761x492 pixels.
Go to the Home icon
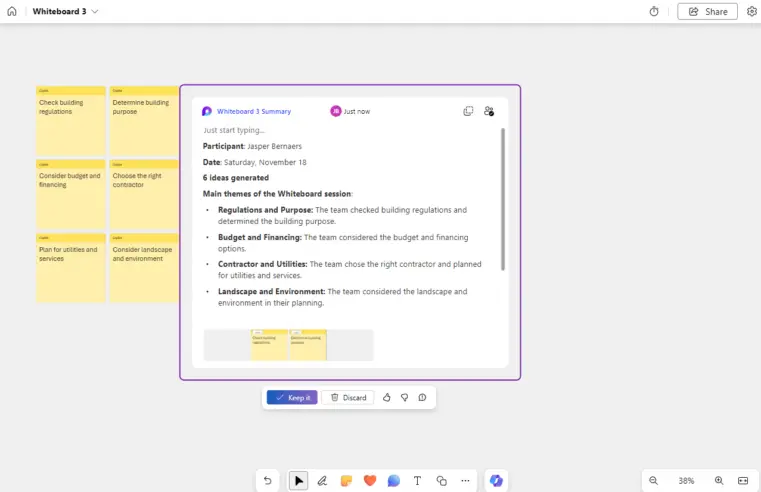(x=12, y=11)
